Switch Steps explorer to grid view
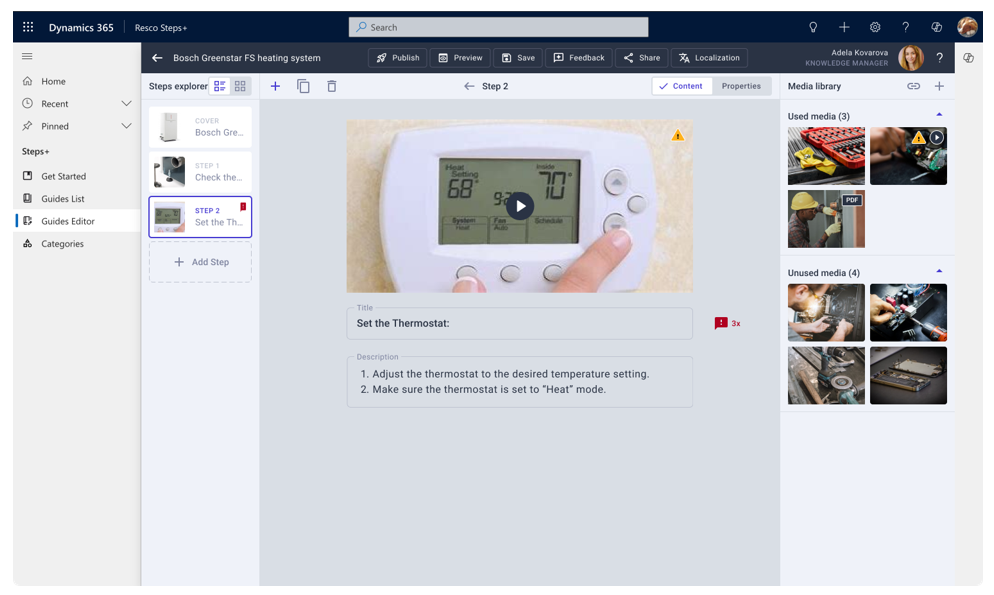This screenshot has width=994, height=595. [240, 86]
